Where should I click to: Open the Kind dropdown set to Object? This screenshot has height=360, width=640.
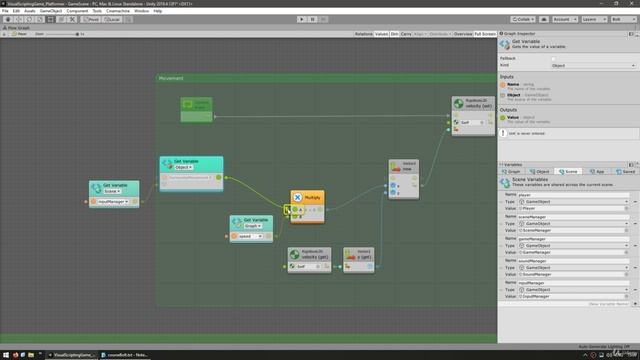593,66
